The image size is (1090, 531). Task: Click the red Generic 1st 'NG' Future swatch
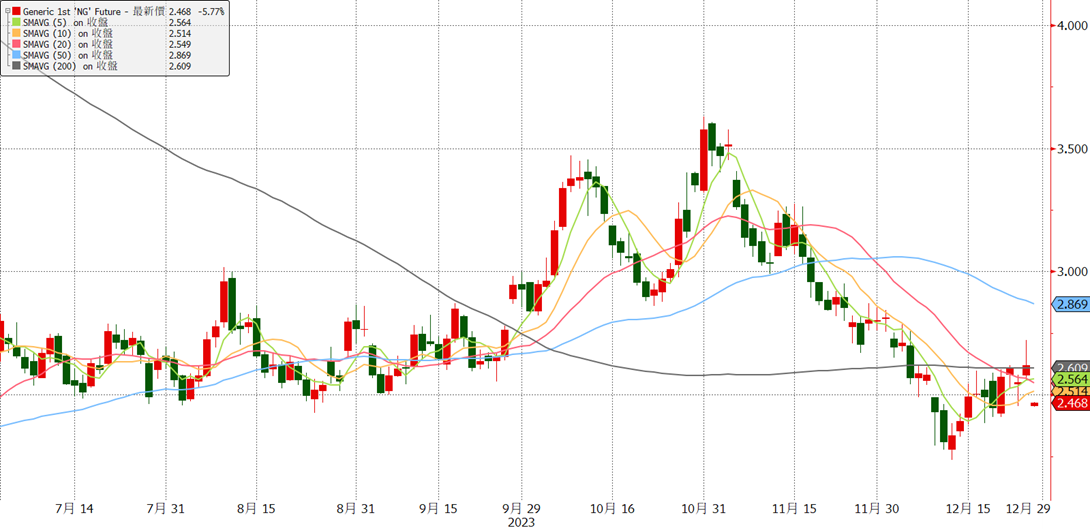16,11
